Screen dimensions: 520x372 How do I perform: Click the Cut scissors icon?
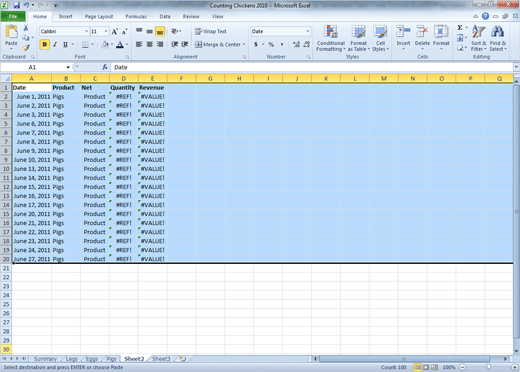(26, 28)
